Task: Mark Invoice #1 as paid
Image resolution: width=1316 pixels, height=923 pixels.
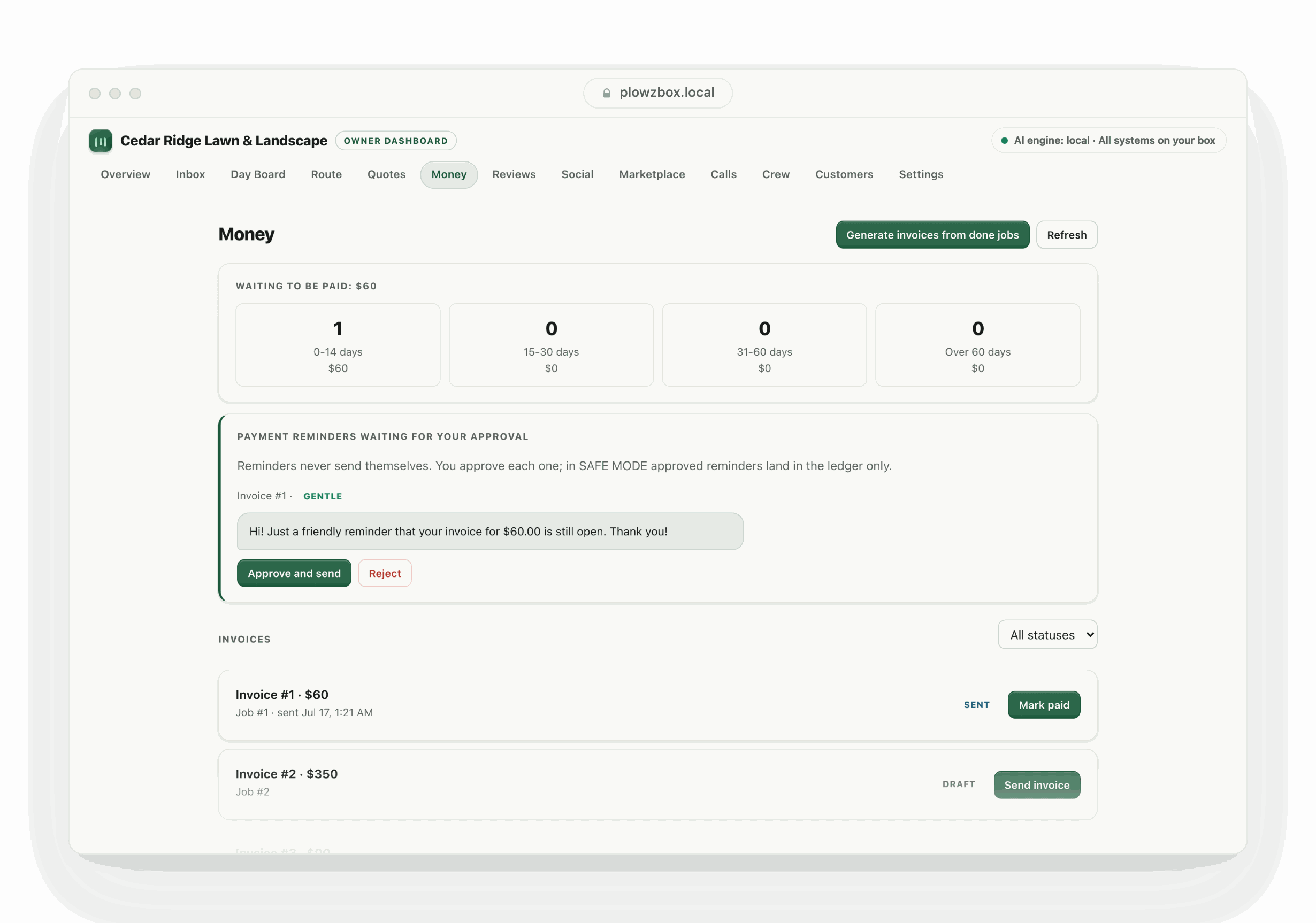Action: (x=1044, y=705)
